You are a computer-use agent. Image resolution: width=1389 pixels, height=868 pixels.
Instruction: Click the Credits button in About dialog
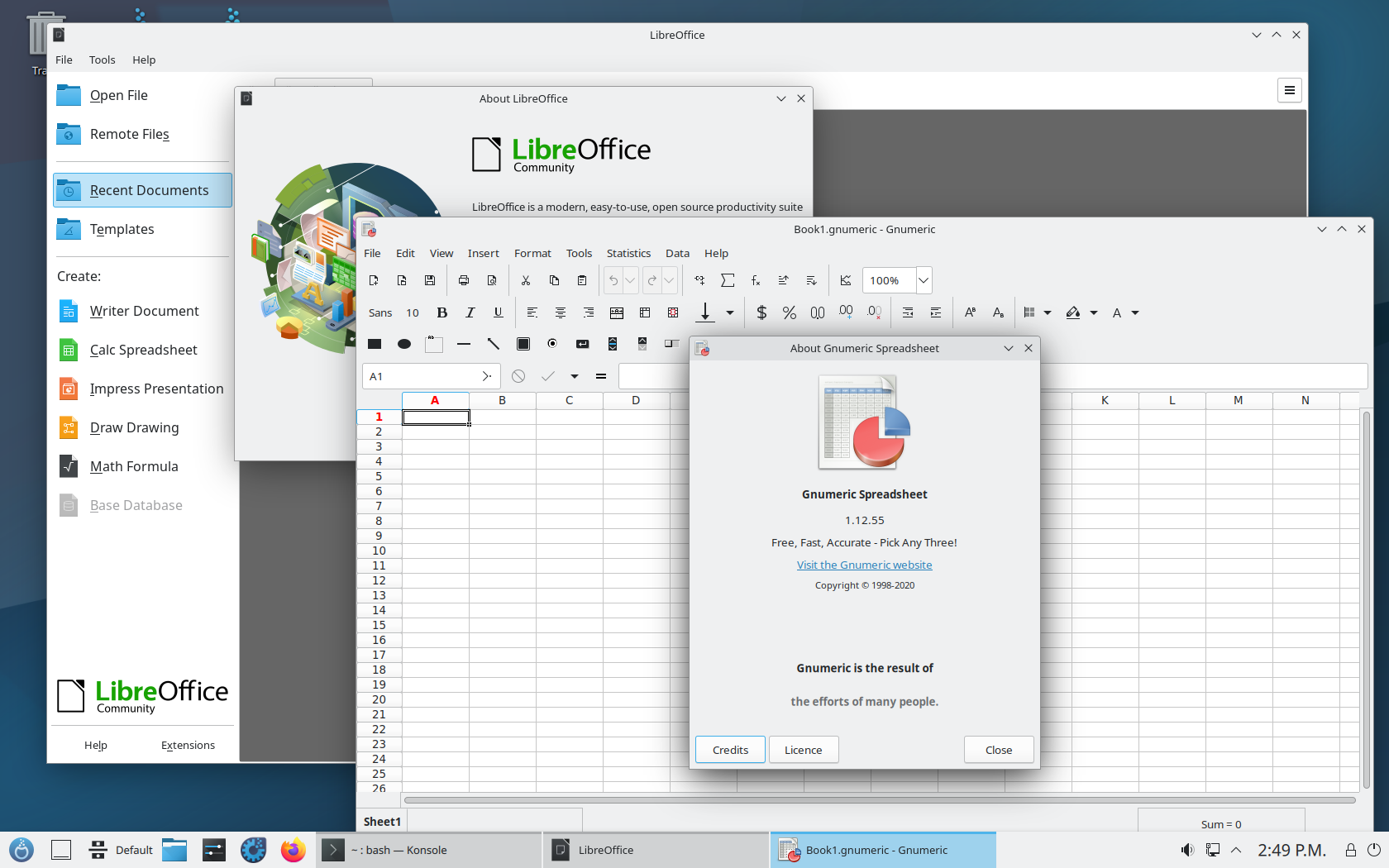730,750
